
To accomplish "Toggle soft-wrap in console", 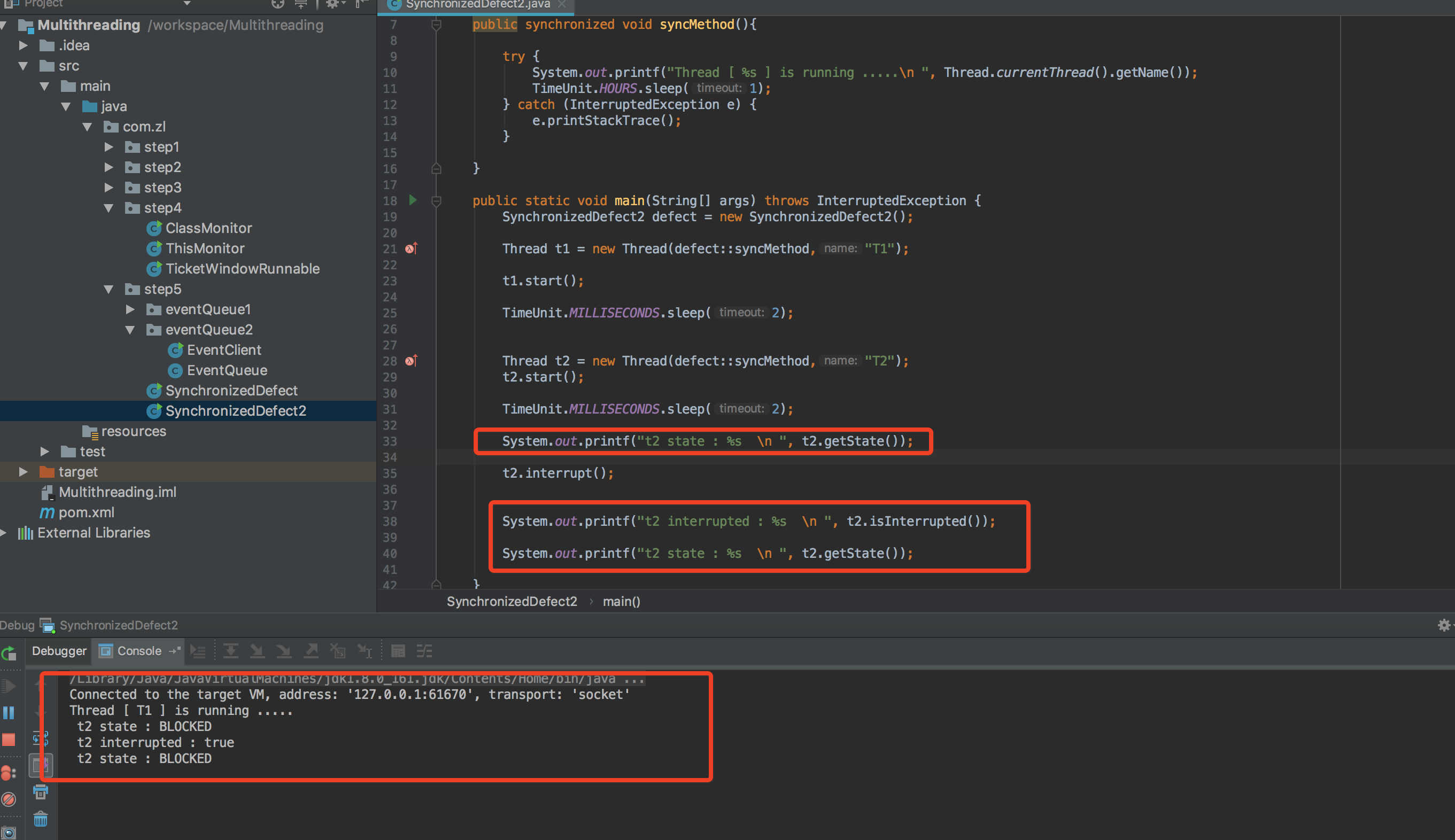I will (41, 738).
